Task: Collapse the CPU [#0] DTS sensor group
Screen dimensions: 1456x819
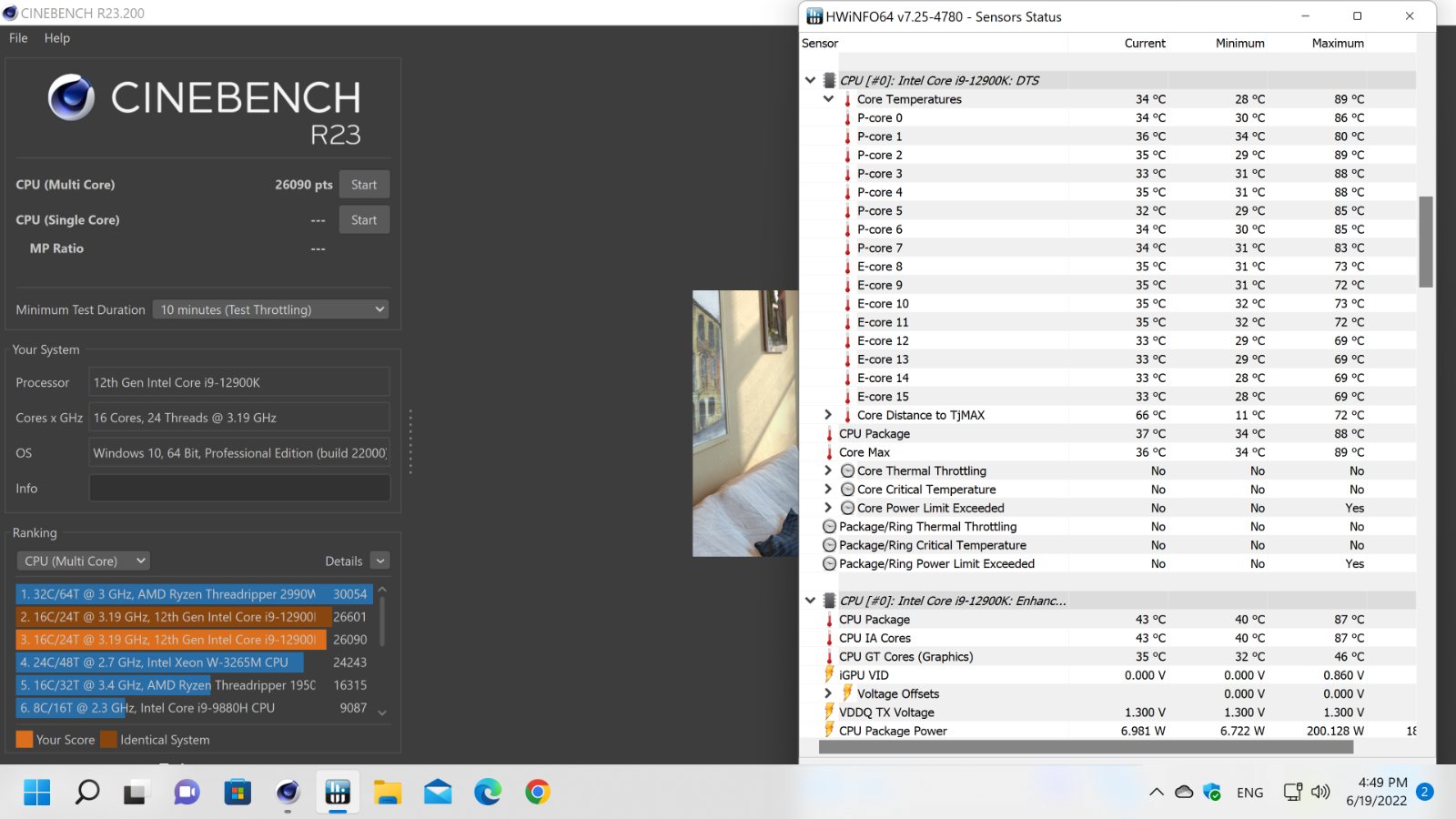Action: (810, 80)
